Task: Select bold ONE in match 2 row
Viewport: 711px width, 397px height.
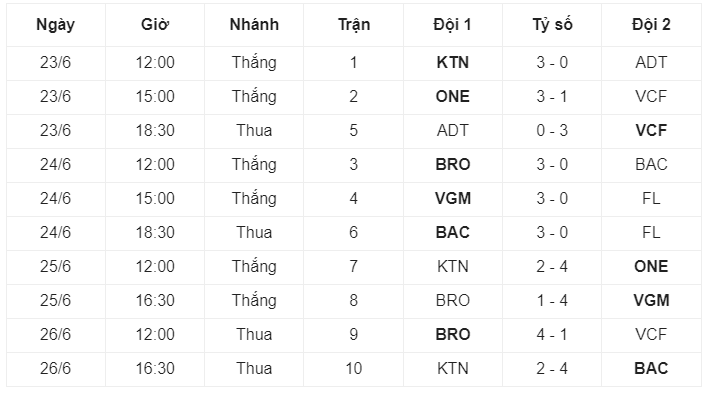Action: pos(453,97)
